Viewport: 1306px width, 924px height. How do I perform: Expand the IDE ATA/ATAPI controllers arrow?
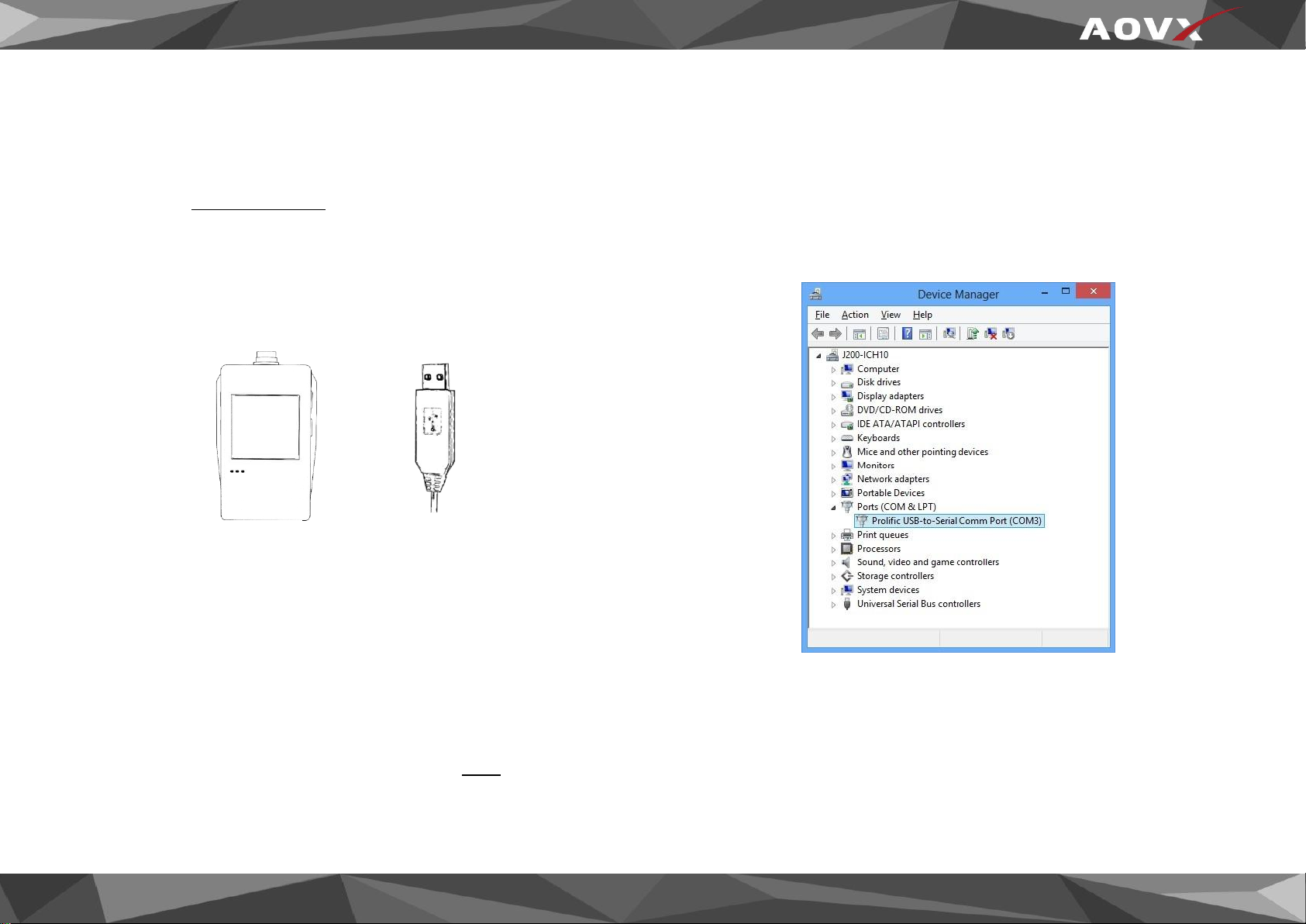pos(834,425)
